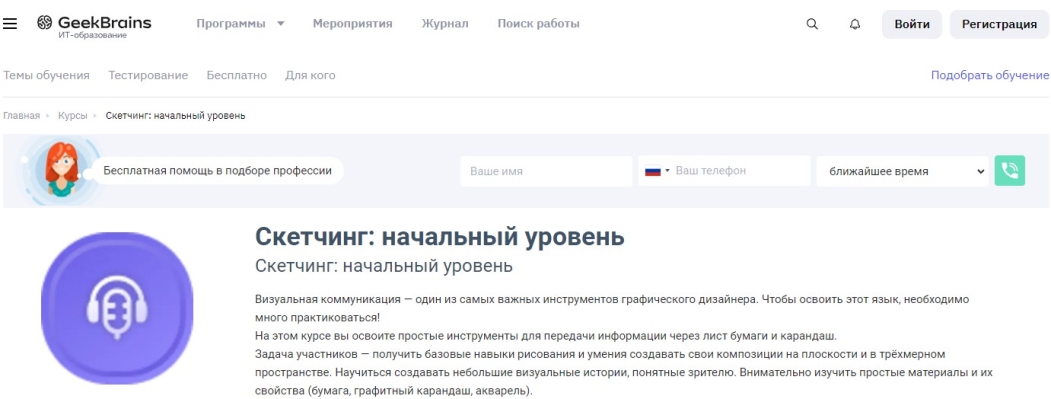The height and width of the screenshot is (399, 1051).
Task: Open notifications bell icon
Action: [x=855, y=24]
